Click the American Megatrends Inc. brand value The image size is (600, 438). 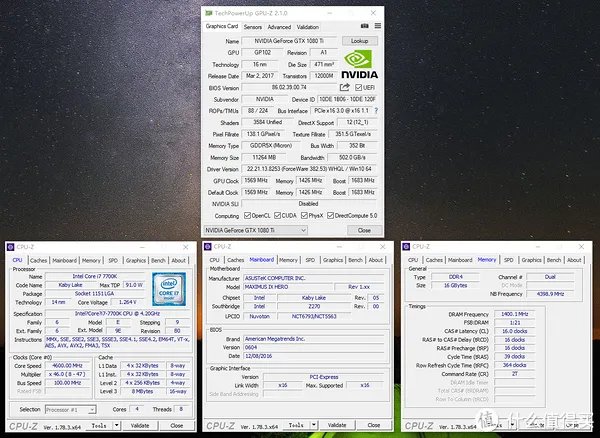tap(314, 339)
